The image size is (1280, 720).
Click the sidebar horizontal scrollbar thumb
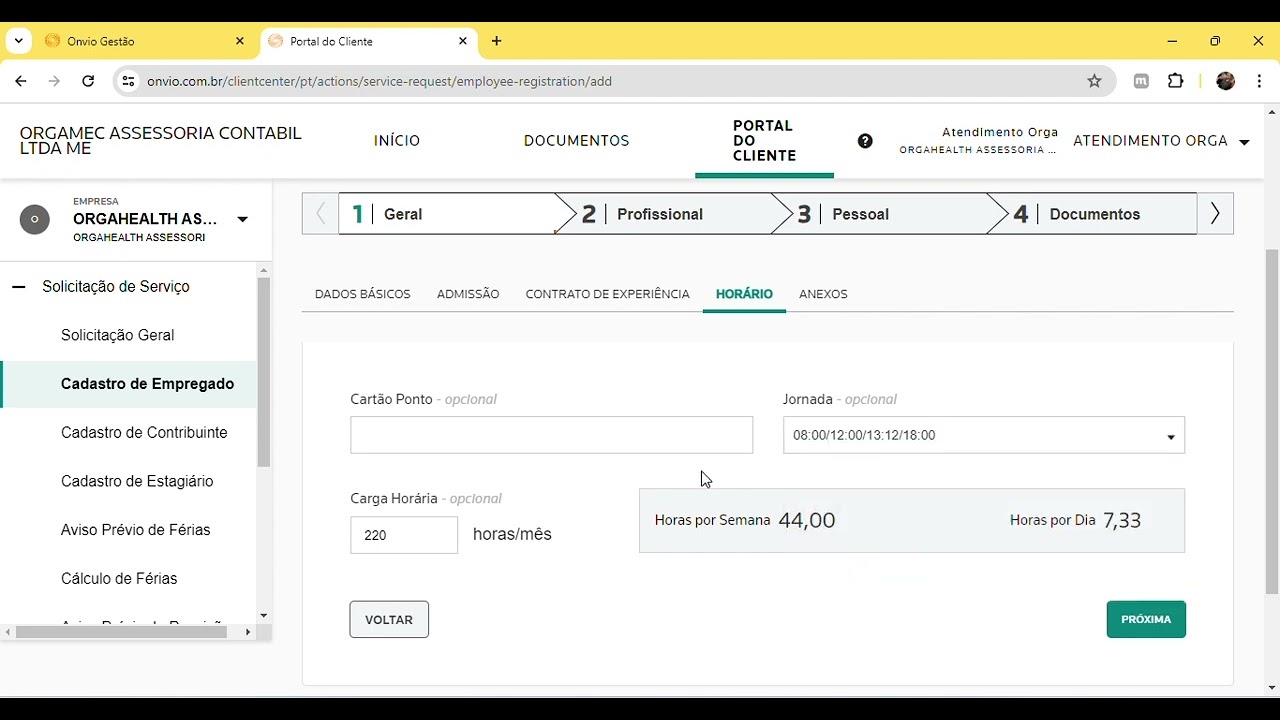coord(122,632)
